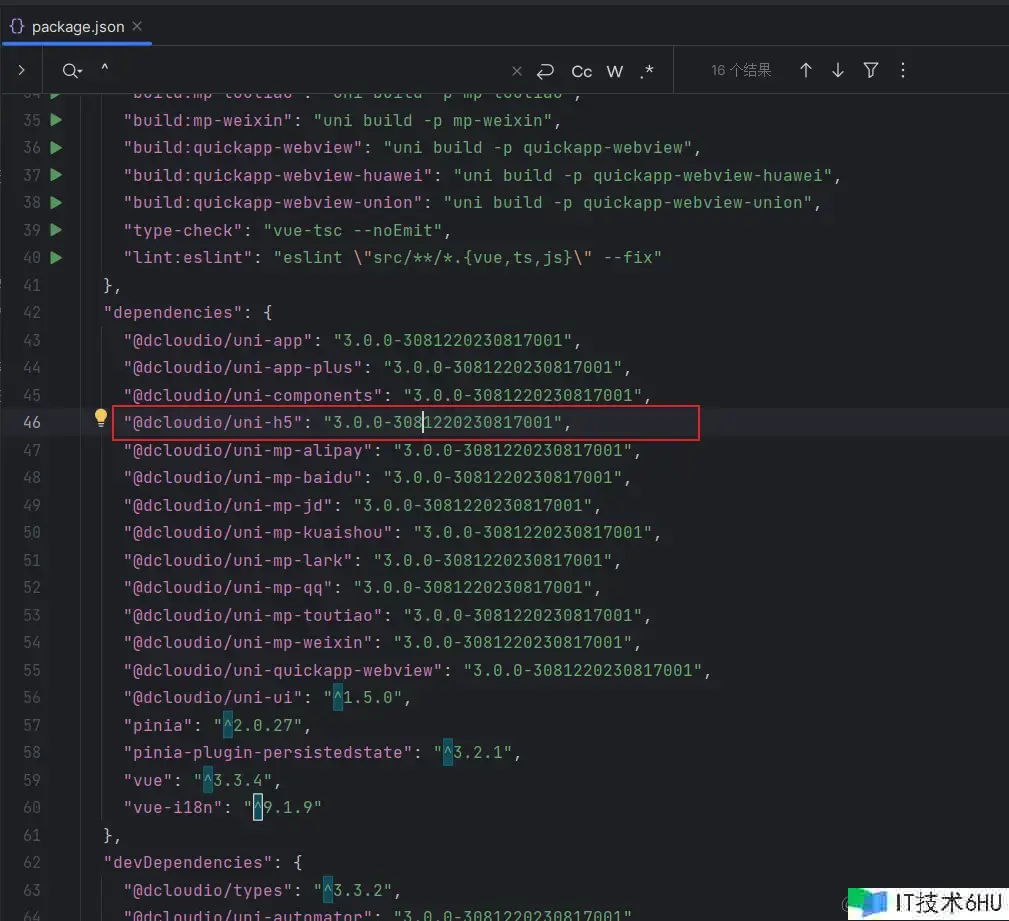
Task: Click the "pinia-plugin-persistedstate" key
Action: coord(268,752)
